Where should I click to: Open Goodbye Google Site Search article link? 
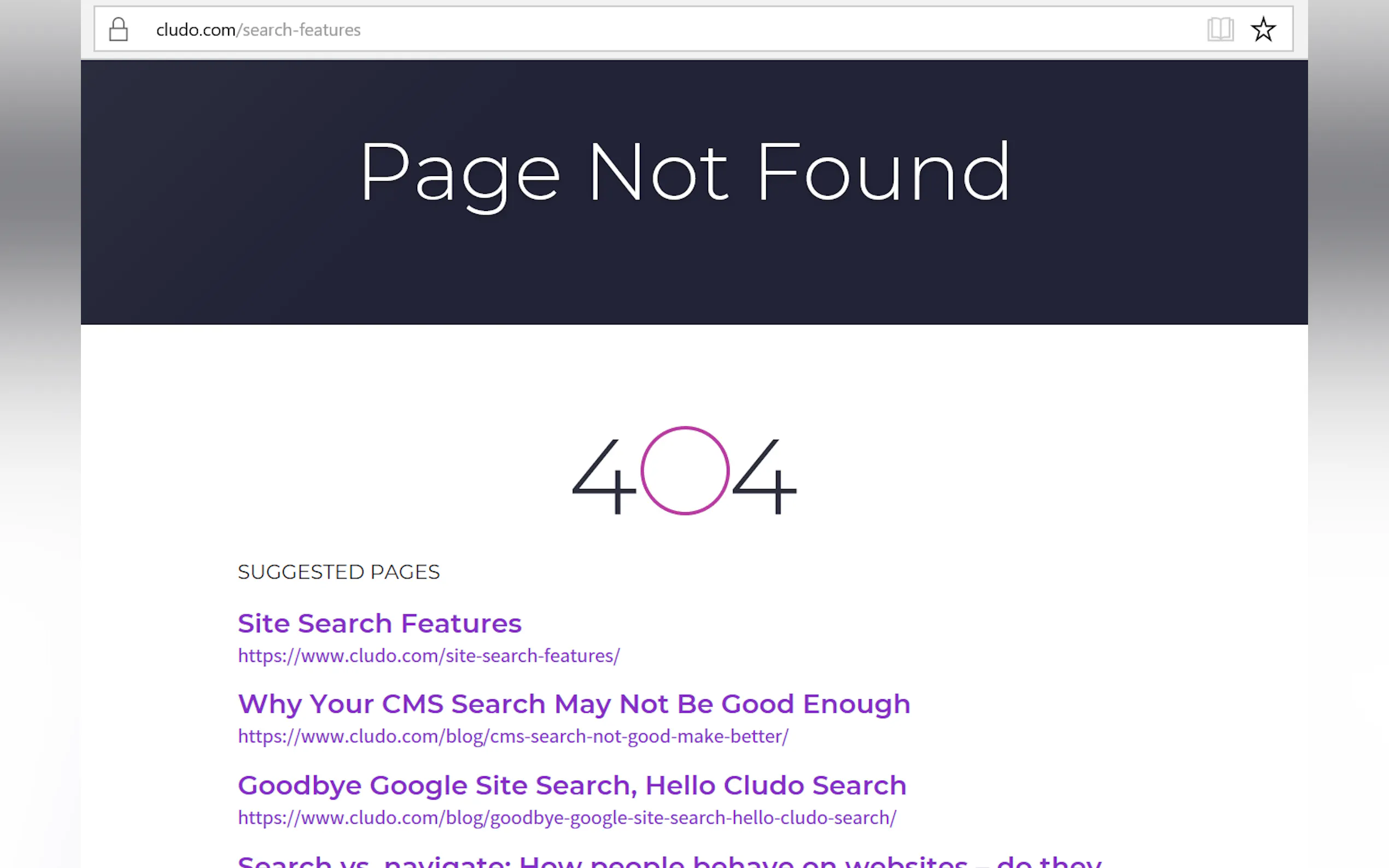pyautogui.click(x=572, y=785)
